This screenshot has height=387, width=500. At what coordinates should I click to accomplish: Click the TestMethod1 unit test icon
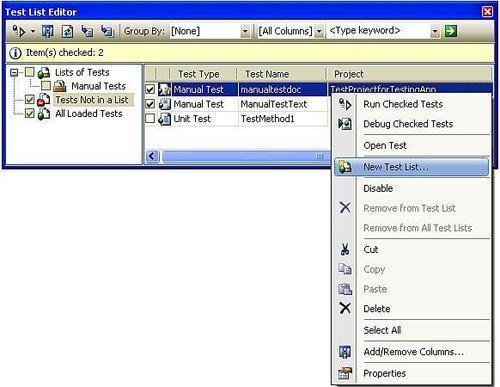pos(164,119)
